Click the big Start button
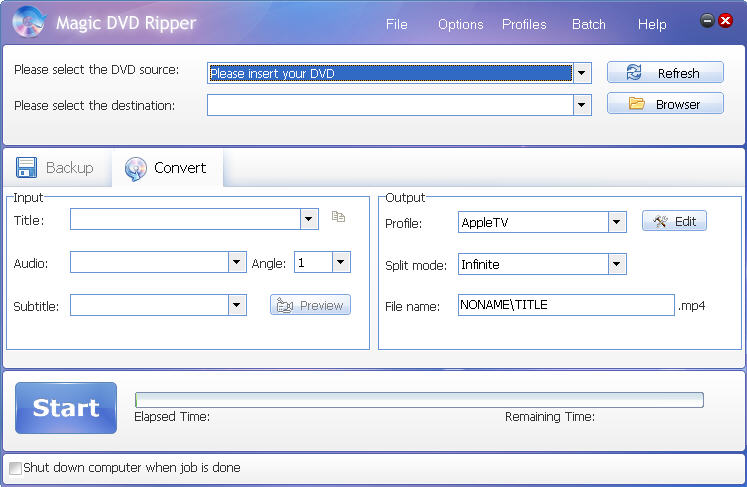Screen dimensions: 747x487 (66, 408)
